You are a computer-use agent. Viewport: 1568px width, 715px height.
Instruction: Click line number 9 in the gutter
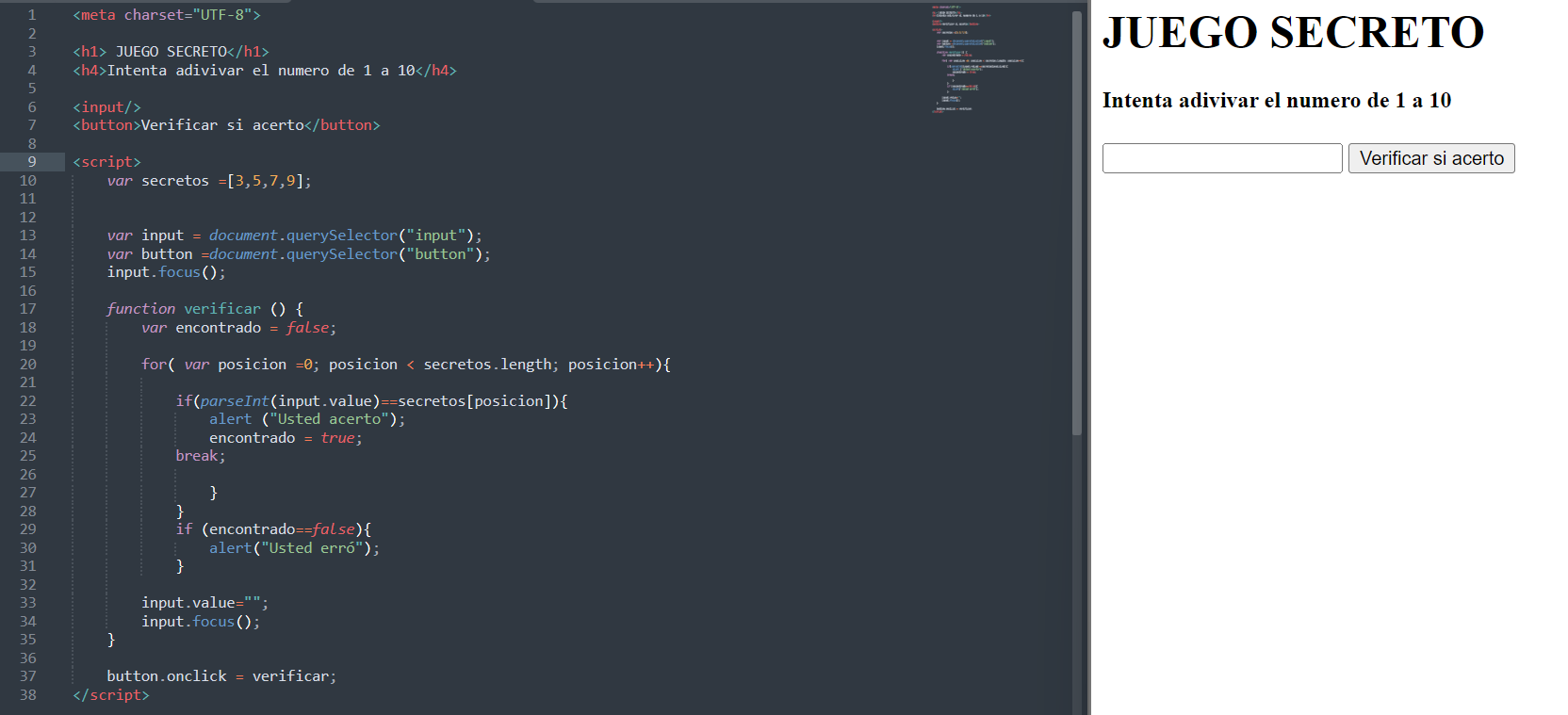click(32, 162)
